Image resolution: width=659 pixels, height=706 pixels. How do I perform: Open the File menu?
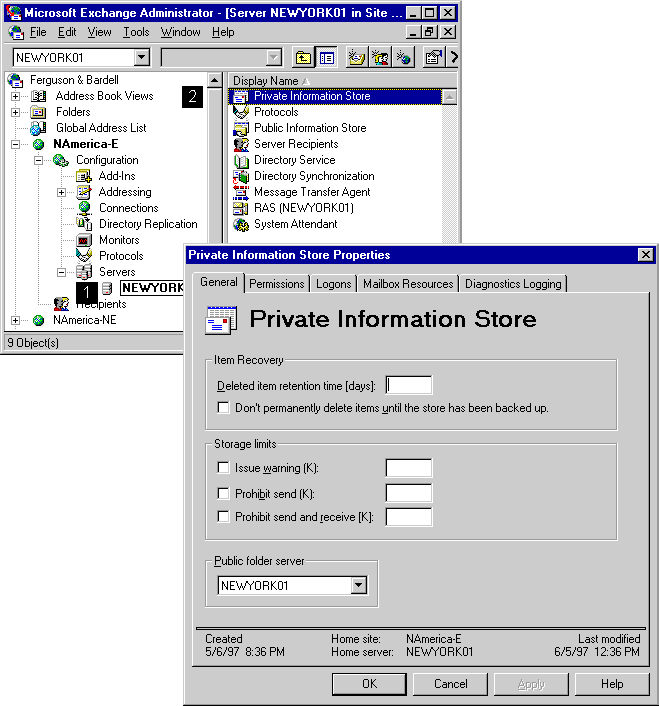tap(38, 32)
